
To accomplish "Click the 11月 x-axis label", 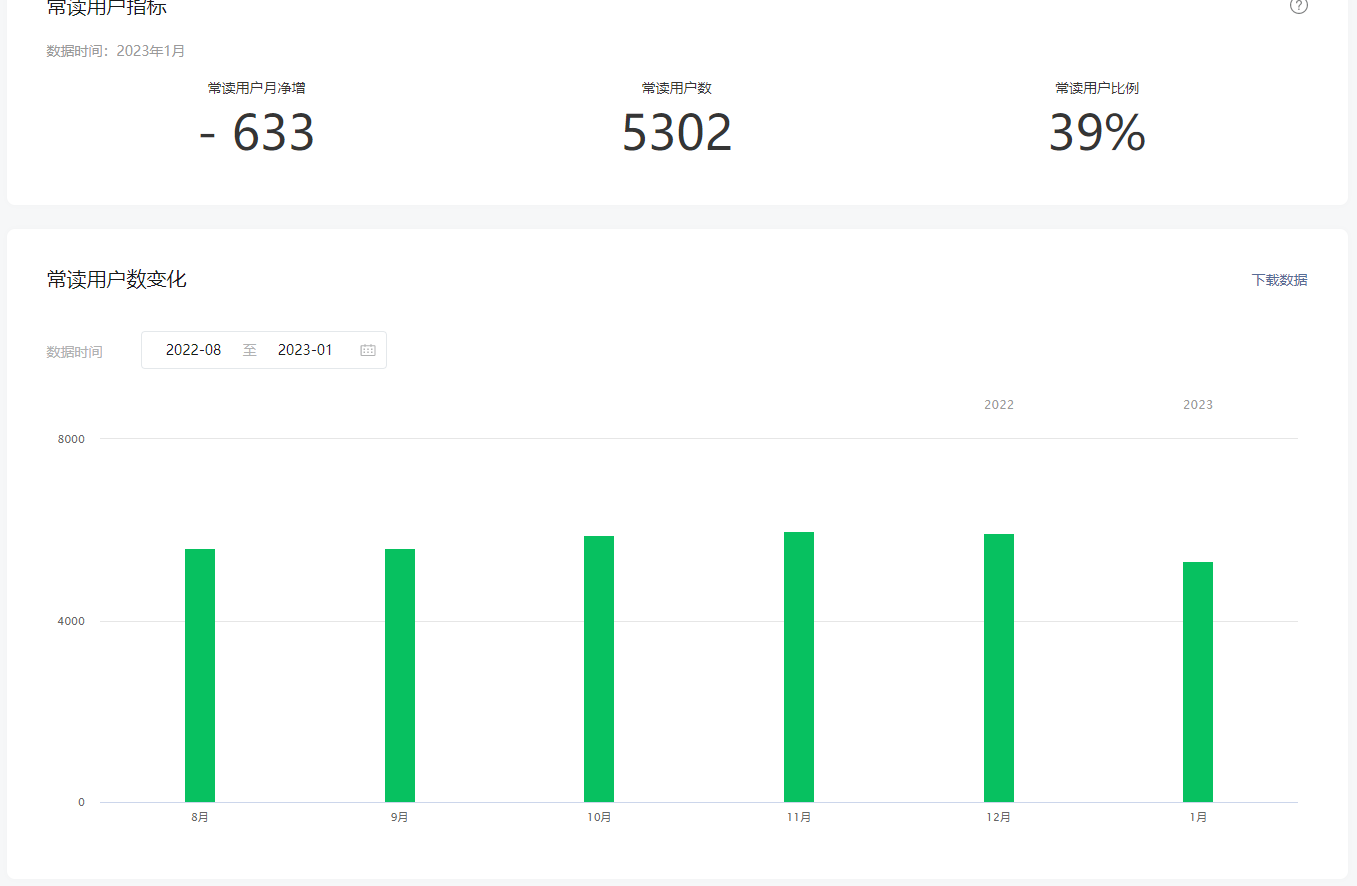I will pos(799,817).
